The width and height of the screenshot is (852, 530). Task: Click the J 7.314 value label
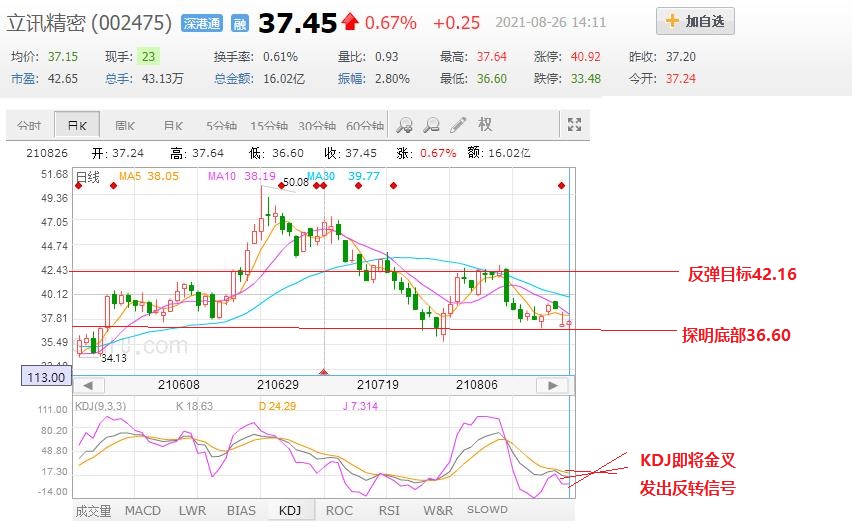tap(360, 406)
